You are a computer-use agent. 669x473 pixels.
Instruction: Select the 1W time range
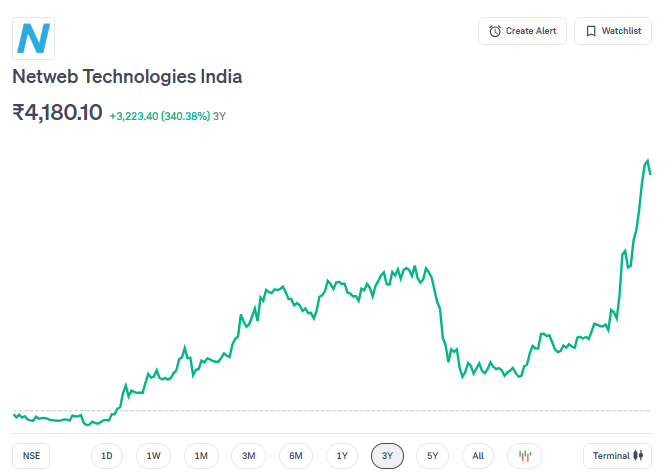pyautogui.click(x=154, y=456)
